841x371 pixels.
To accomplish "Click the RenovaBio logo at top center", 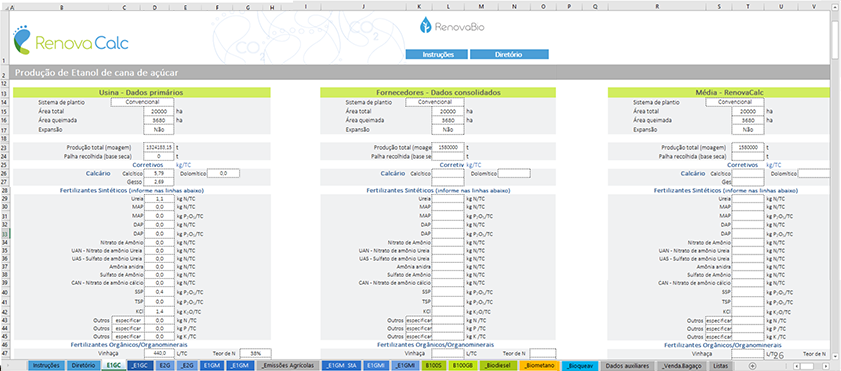I will click(453, 25).
